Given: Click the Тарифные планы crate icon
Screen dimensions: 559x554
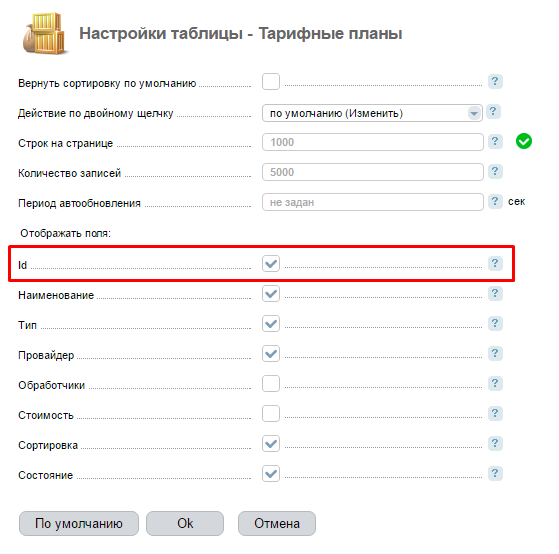Looking at the screenshot, I should [x=45, y=34].
